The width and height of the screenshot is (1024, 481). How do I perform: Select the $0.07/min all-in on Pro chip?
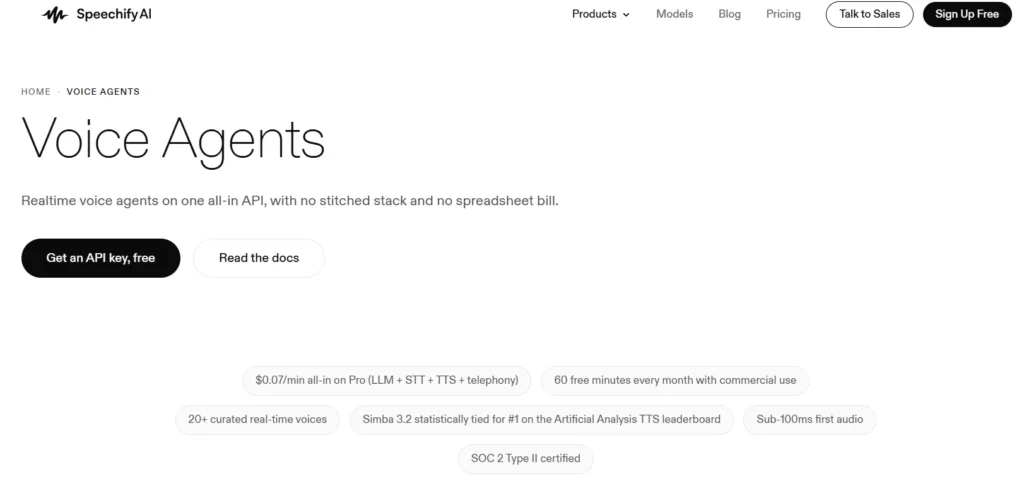pyautogui.click(x=387, y=380)
